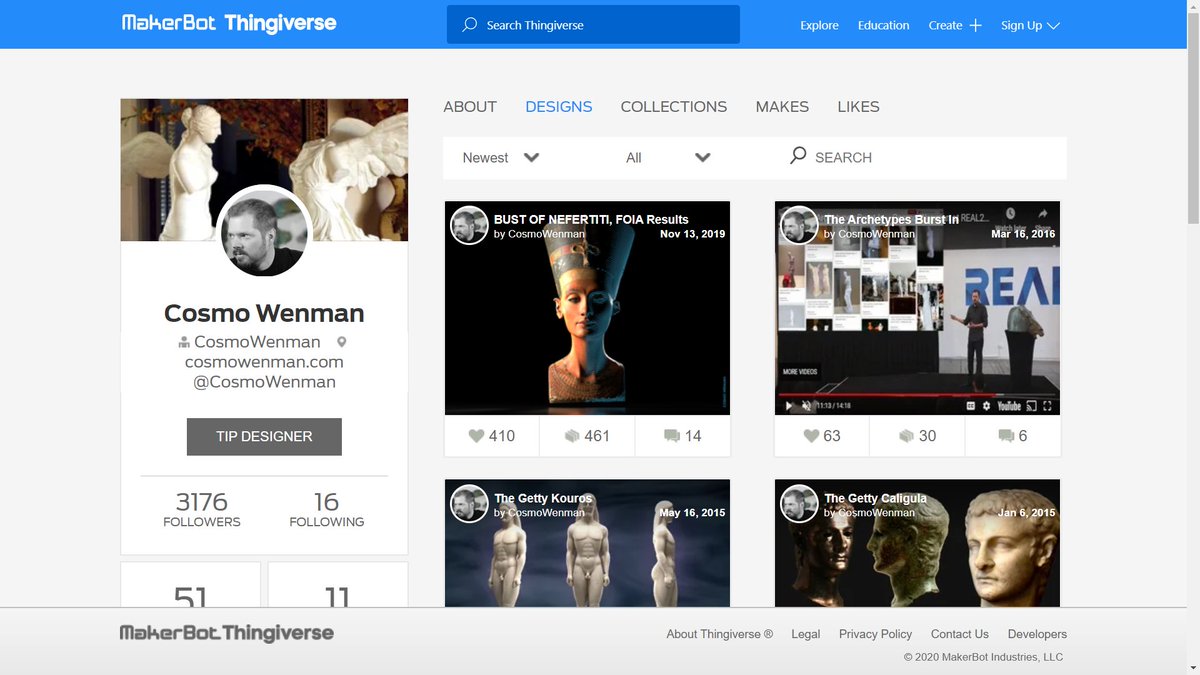Go to the MAKES tab
This screenshot has height=675, width=1200.
(782, 106)
